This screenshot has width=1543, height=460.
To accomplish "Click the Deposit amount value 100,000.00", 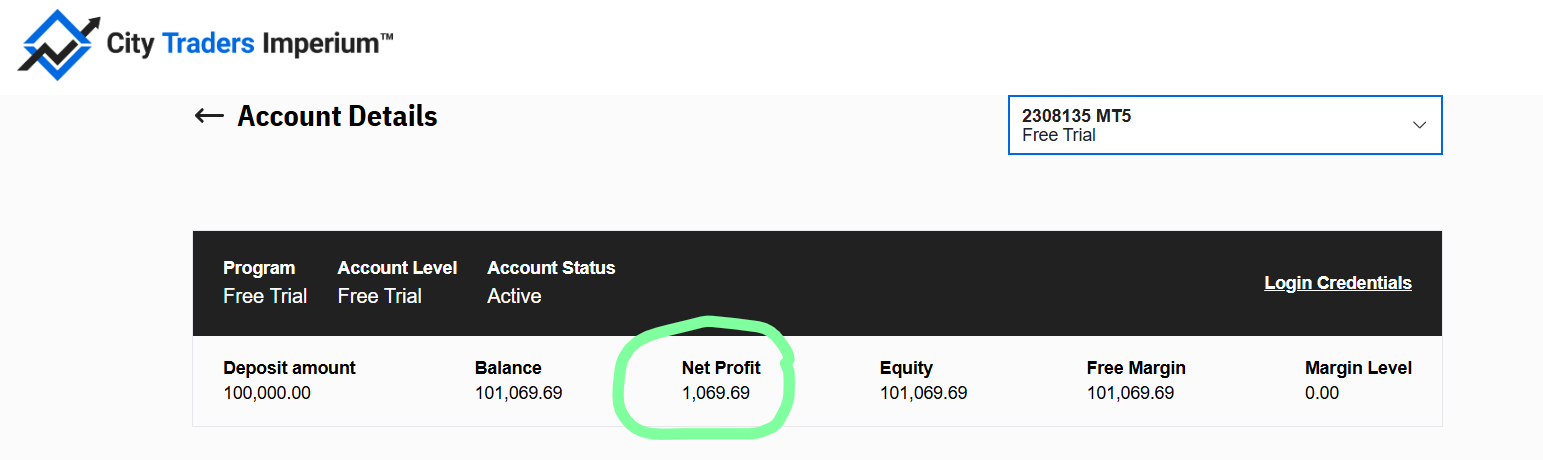I will [x=267, y=393].
